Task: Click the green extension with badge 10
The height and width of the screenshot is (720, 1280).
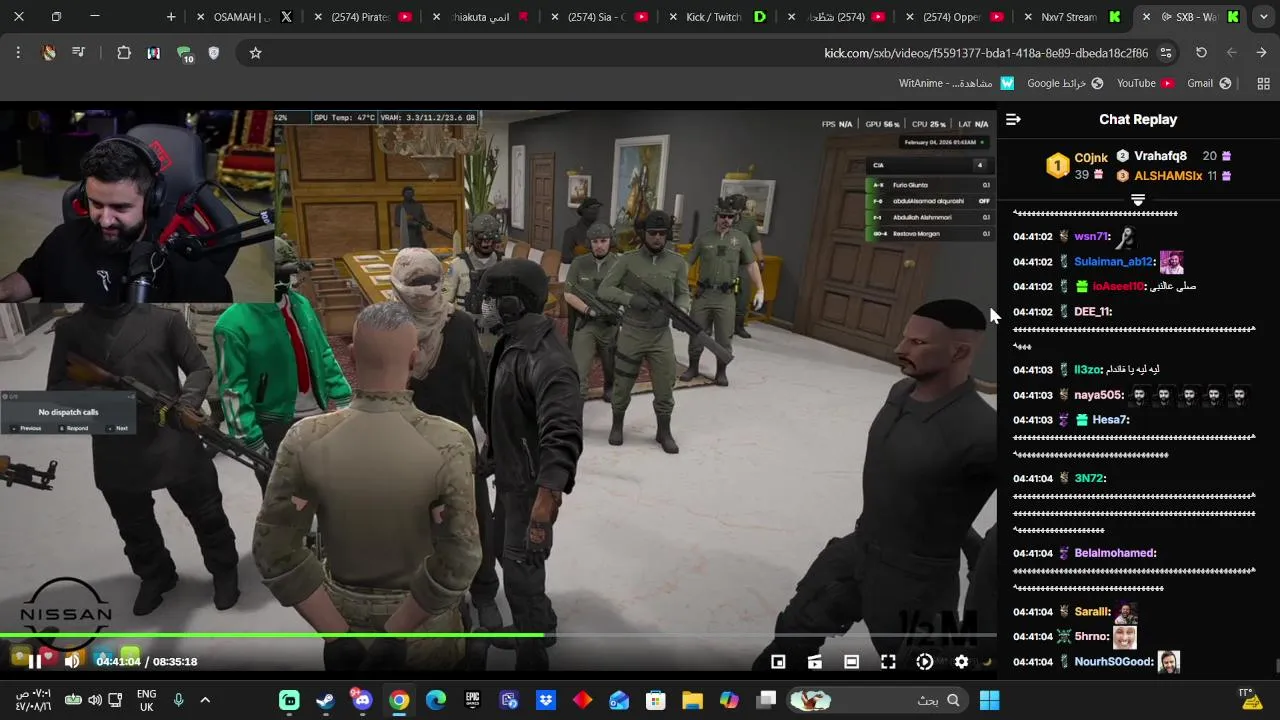Action: 184,54
